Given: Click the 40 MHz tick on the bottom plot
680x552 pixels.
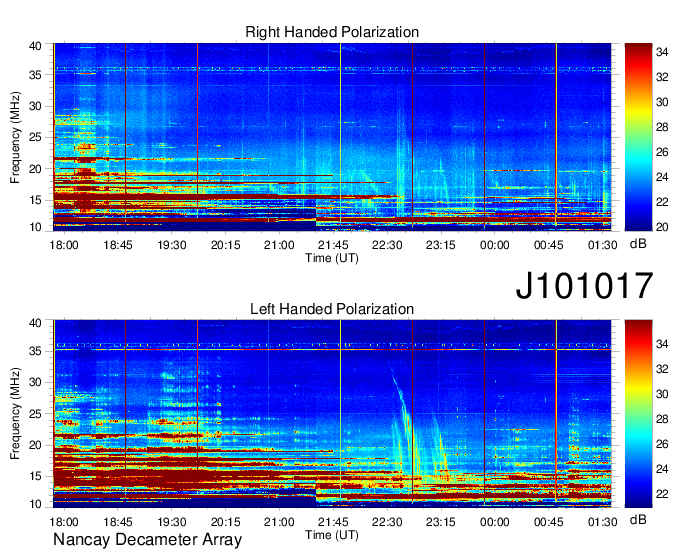Looking at the screenshot, I should [x=36, y=323].
